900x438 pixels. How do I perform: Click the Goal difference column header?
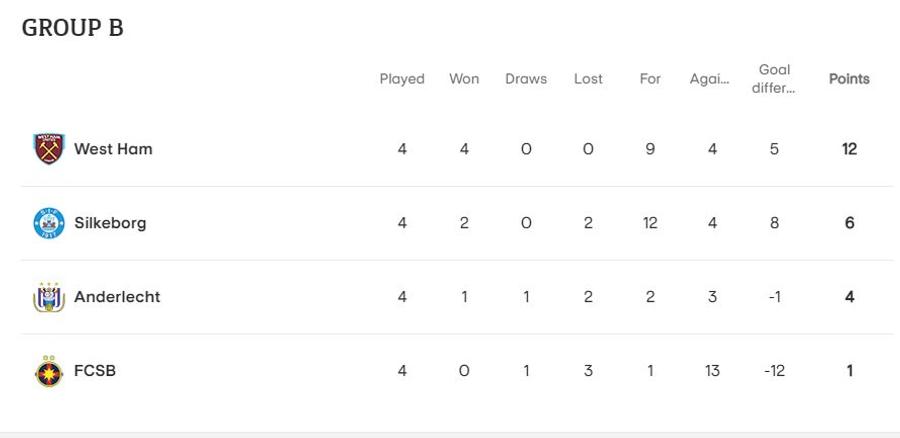774,79
